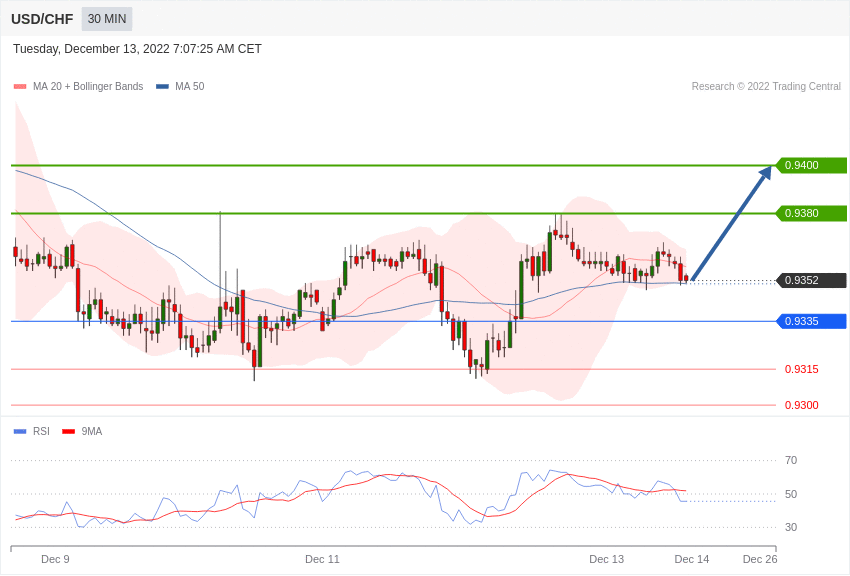
Task: Click the blue MA 50 legend swatch
Action: 162,87
